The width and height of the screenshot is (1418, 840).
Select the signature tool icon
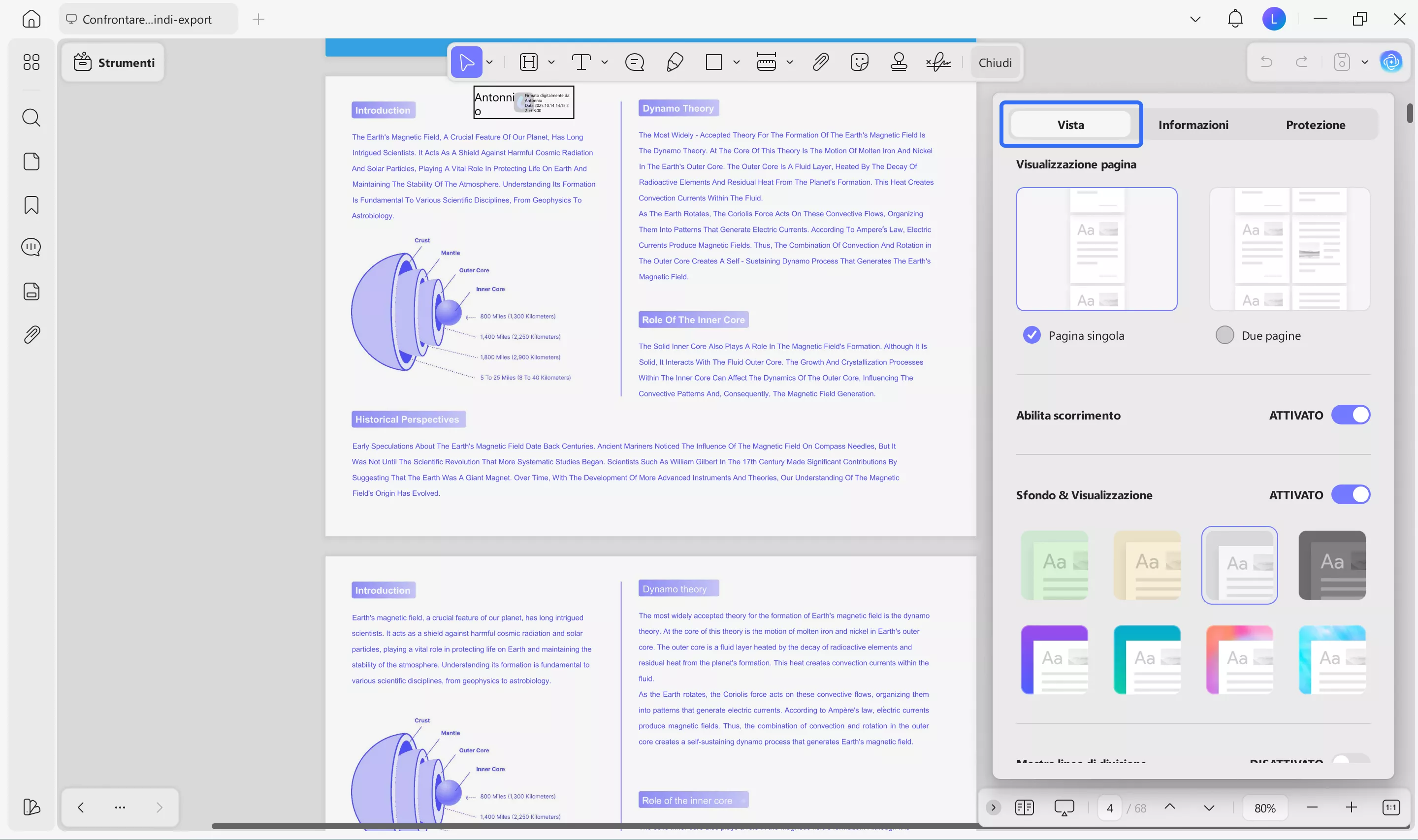click(939, 62)
